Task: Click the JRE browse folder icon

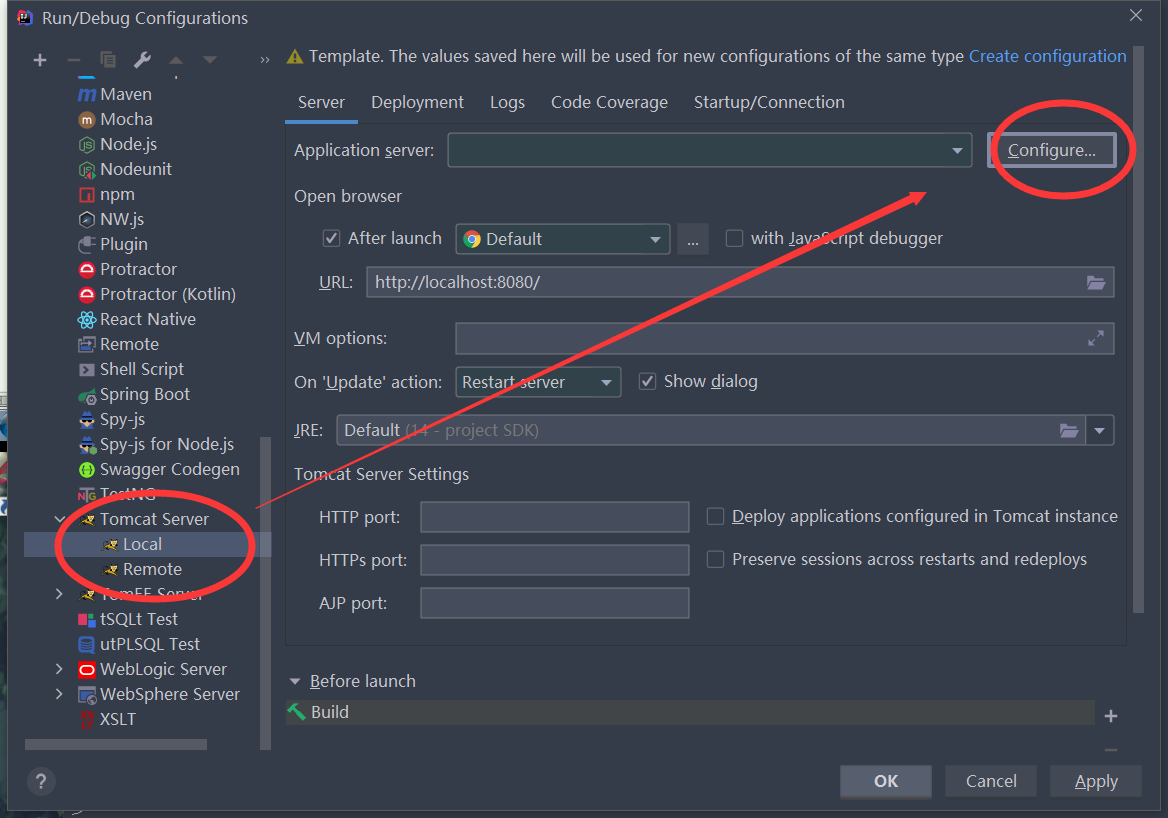Action: (x=1069, y=431)
